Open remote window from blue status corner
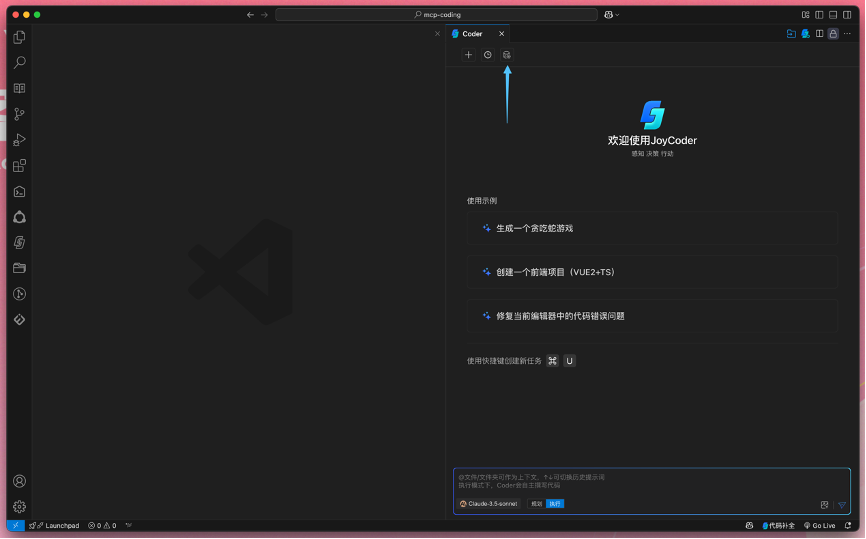The height and width of the screenshot is (539, 866). point(15,526)
